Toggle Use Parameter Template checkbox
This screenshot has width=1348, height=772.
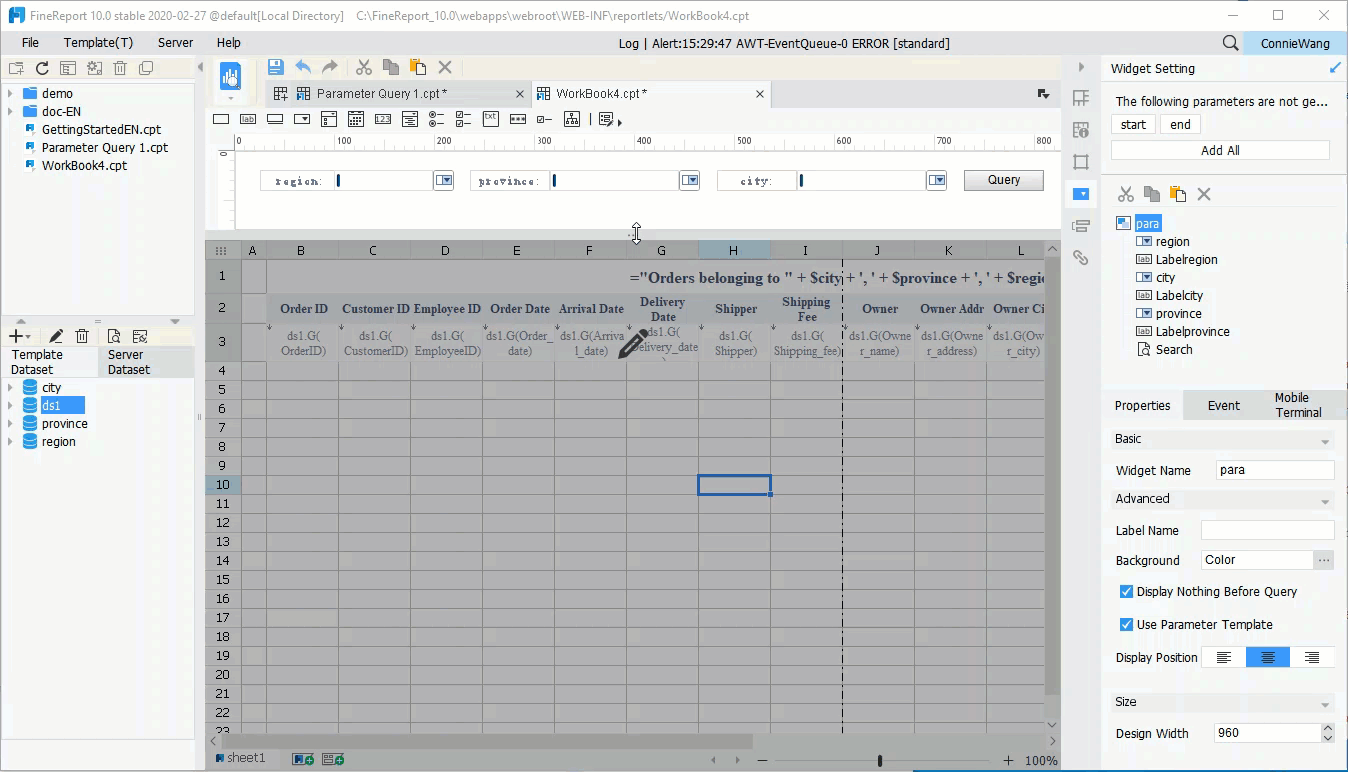(x=1126, y=624)
